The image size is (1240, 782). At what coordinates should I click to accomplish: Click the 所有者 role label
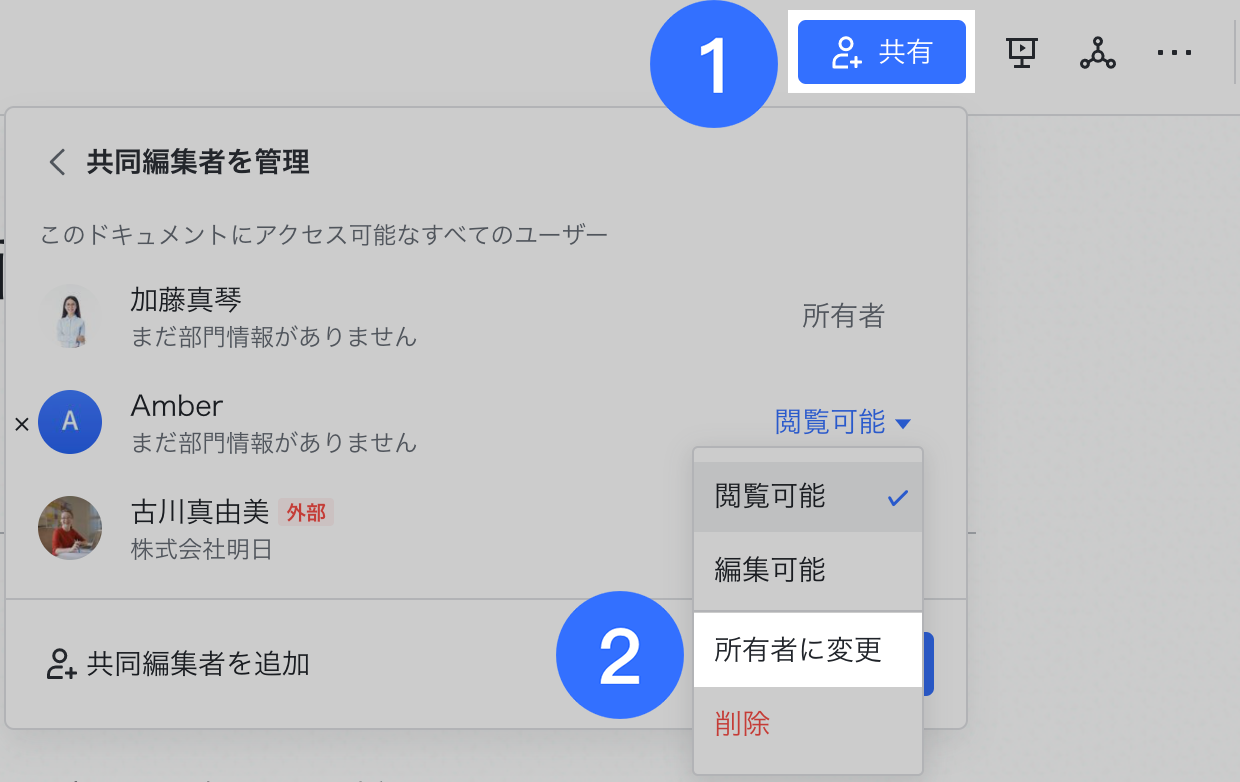[843, 317]
